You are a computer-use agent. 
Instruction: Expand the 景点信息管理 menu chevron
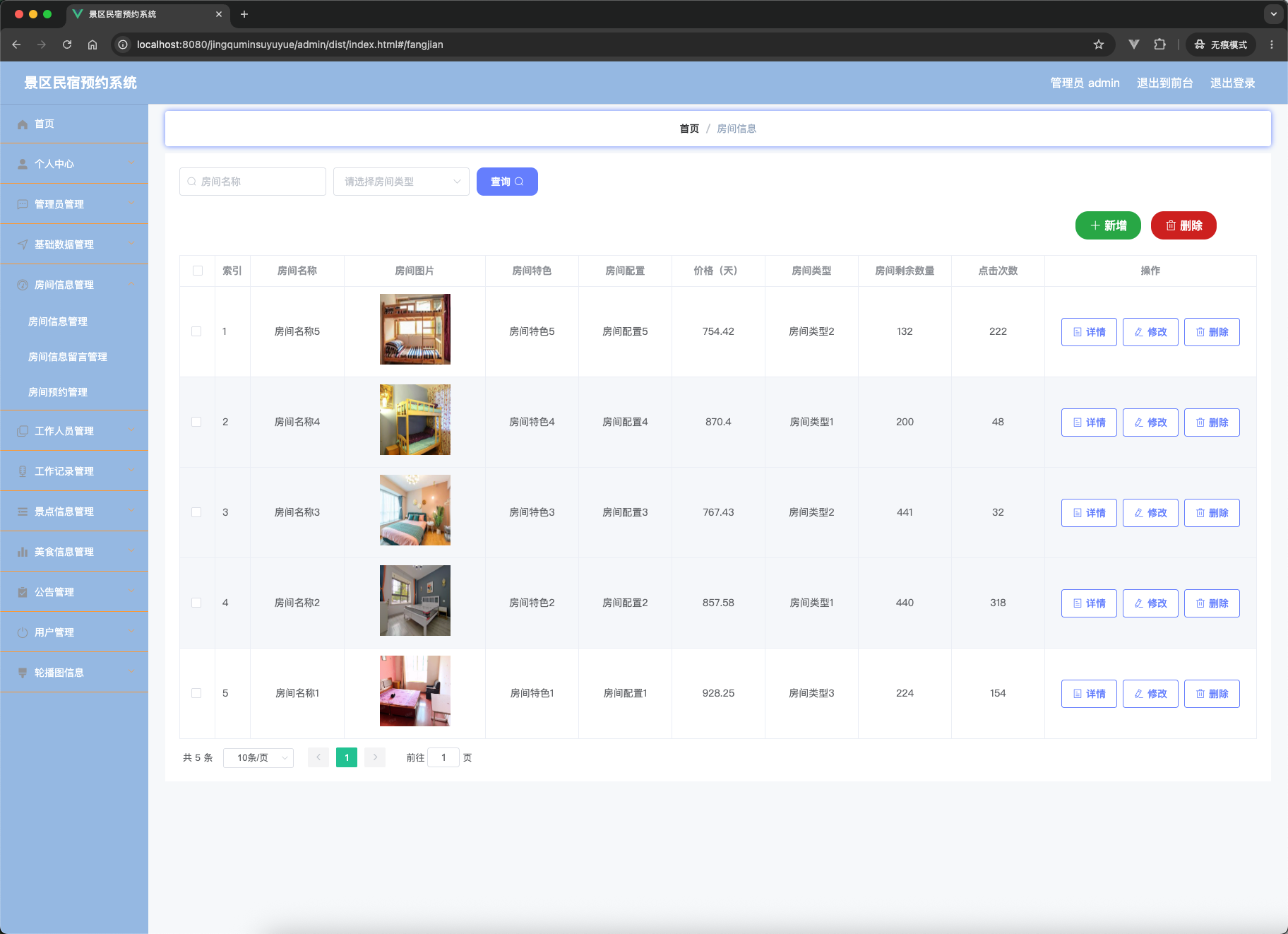pyautogui.click(x=131, y=512)
